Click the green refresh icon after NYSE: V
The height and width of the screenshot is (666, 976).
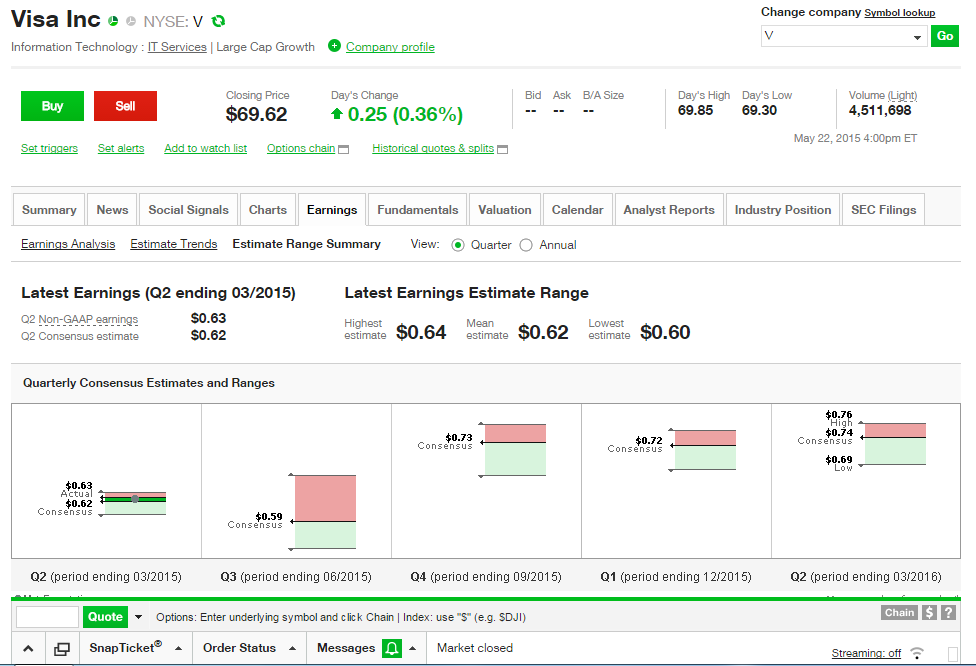pyautogui.click(x=218, y=21)
